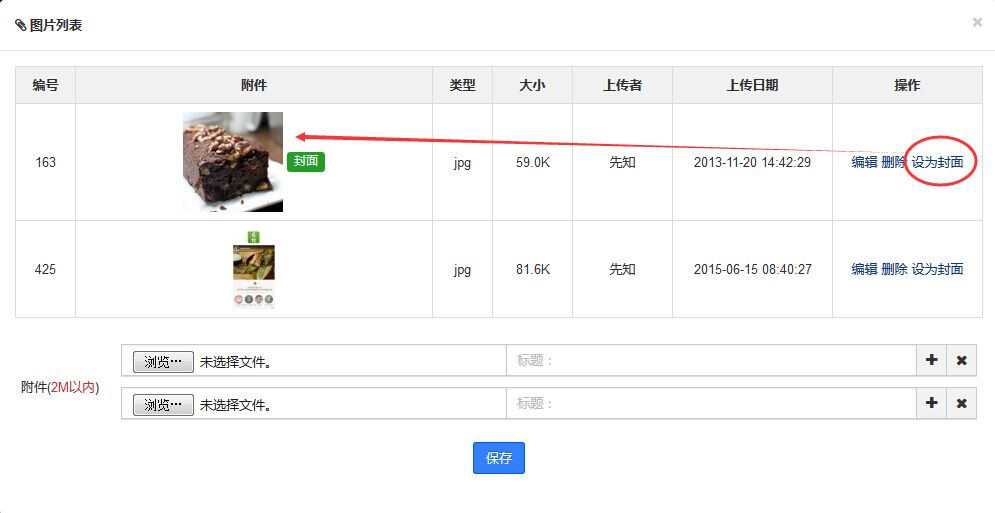Focus the first 标题 input field
Viewport: 995px width, 513px height.
pyautogui.click(x=711, y=360)
